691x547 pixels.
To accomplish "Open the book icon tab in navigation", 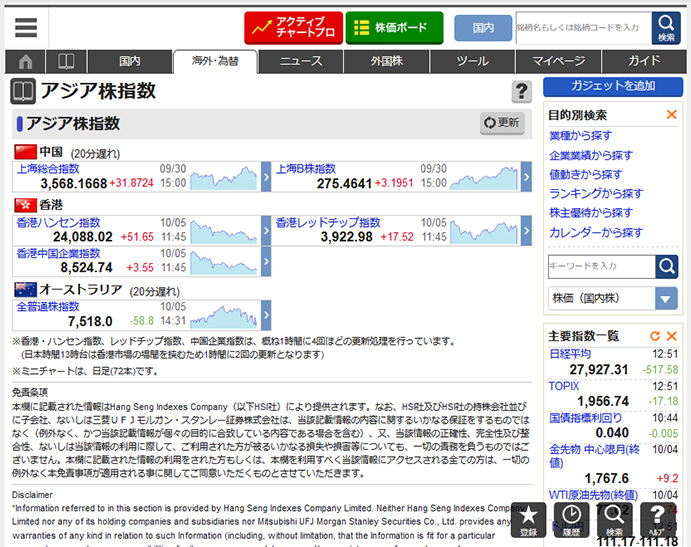I will coord(66,61).
